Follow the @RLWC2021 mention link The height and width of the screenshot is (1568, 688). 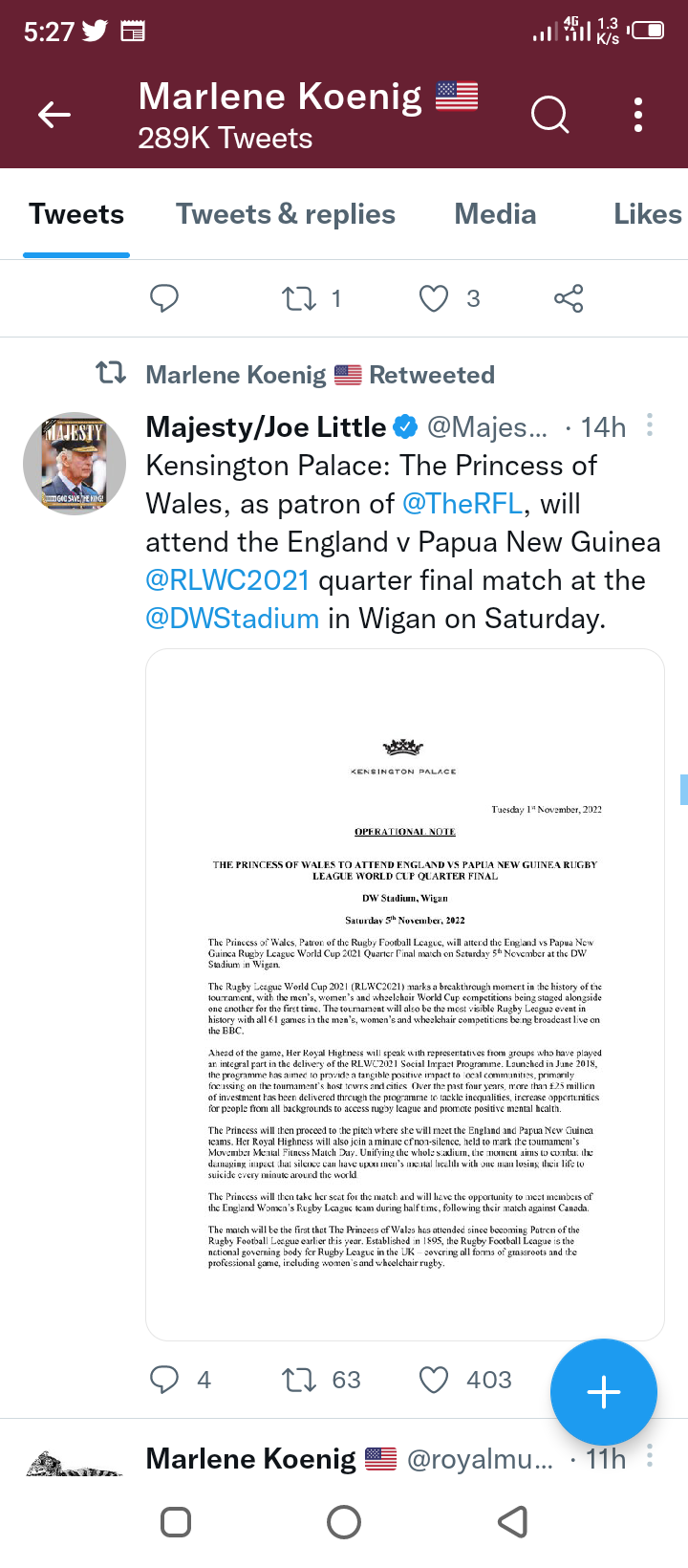tap(227, 580)
